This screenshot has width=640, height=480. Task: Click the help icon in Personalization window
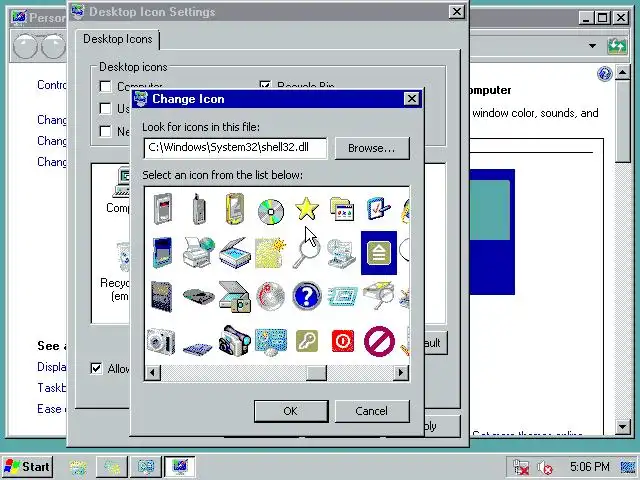pos(604,74)
